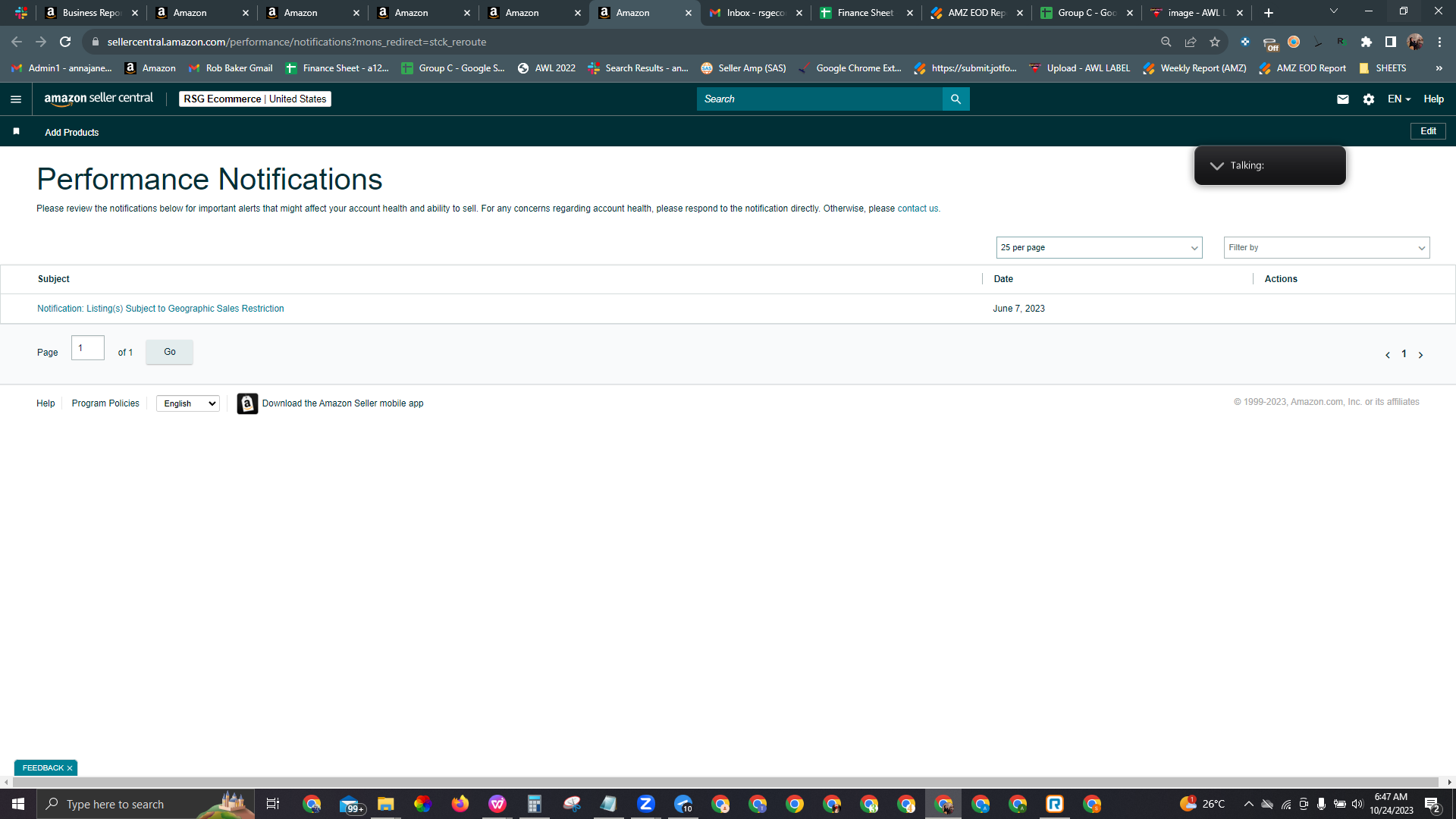
Task: Click the June 7, 2023 date cell
Action: pos(1018,309)
